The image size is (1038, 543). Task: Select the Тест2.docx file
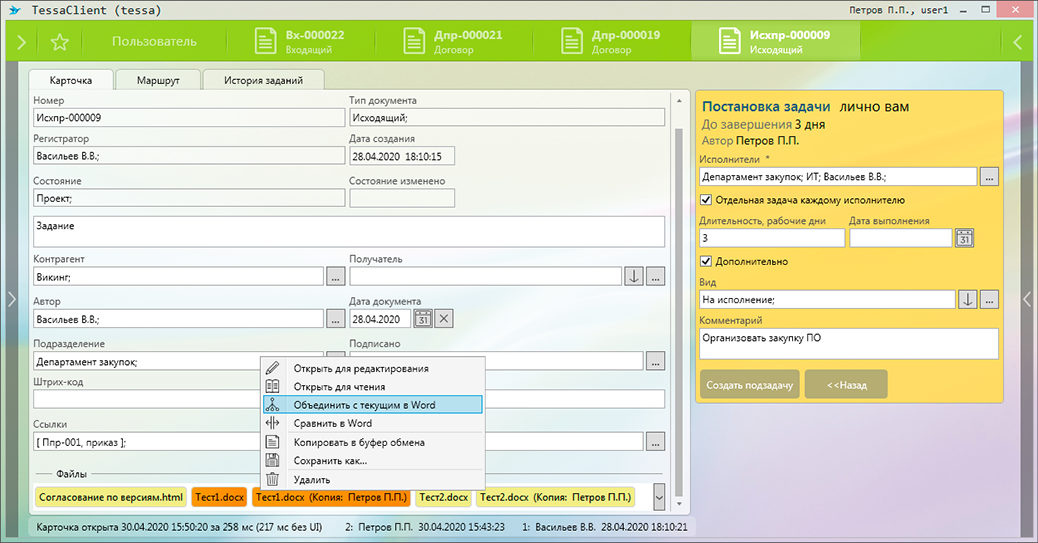[443, 497]
